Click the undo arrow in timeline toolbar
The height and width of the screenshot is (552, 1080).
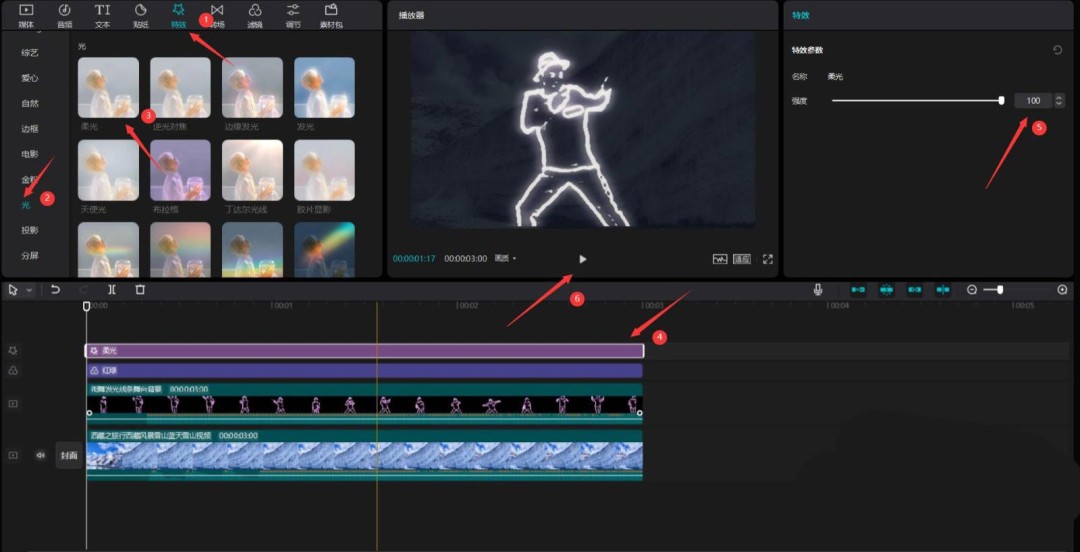(56, 289)
